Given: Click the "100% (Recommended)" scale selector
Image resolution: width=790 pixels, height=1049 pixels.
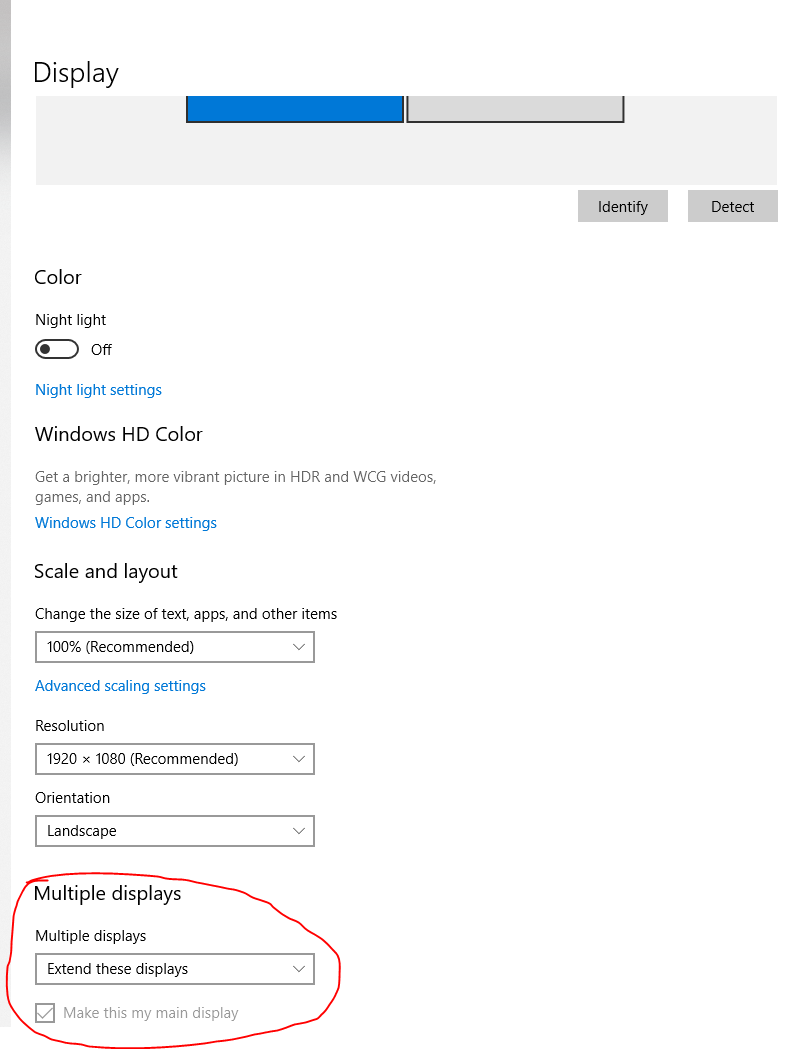Looking at the screenshot, I should (x=175, y=646).
